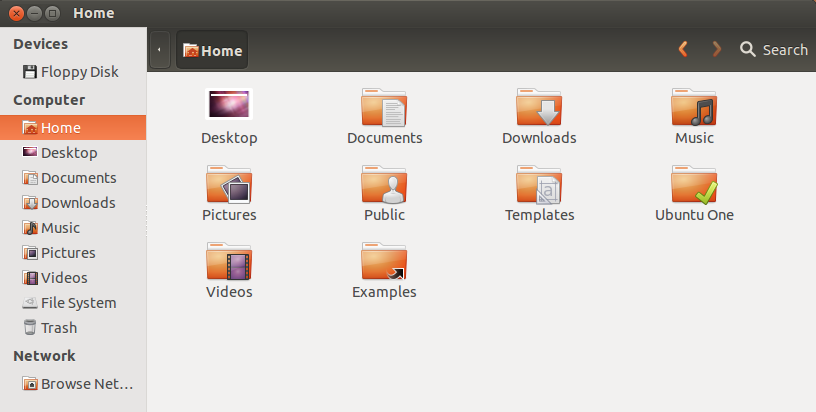Click the small path bar left scroll arrow
Screen dimensions: 816x412
(159, 50)
